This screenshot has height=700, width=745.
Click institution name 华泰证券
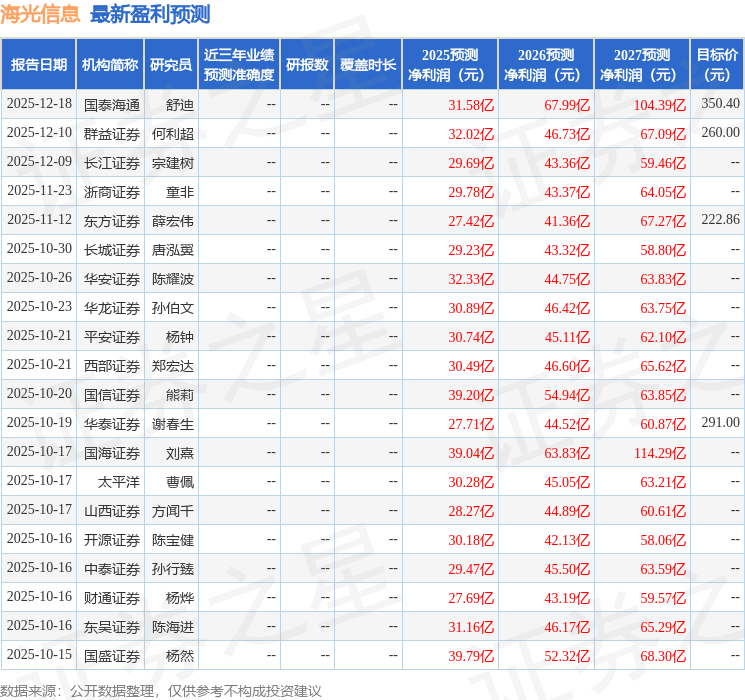point(112,424)
